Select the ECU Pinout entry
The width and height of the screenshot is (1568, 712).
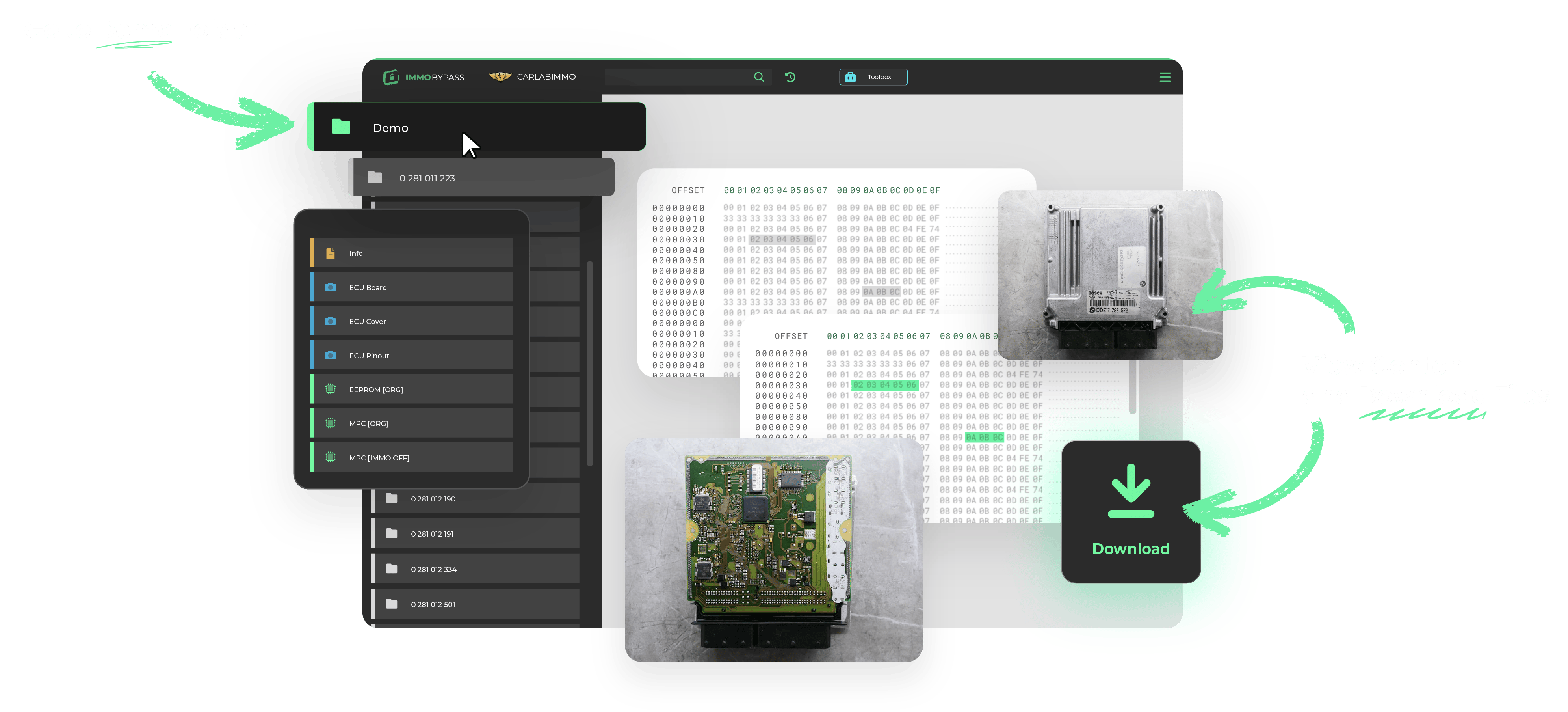tap(411, 355)
